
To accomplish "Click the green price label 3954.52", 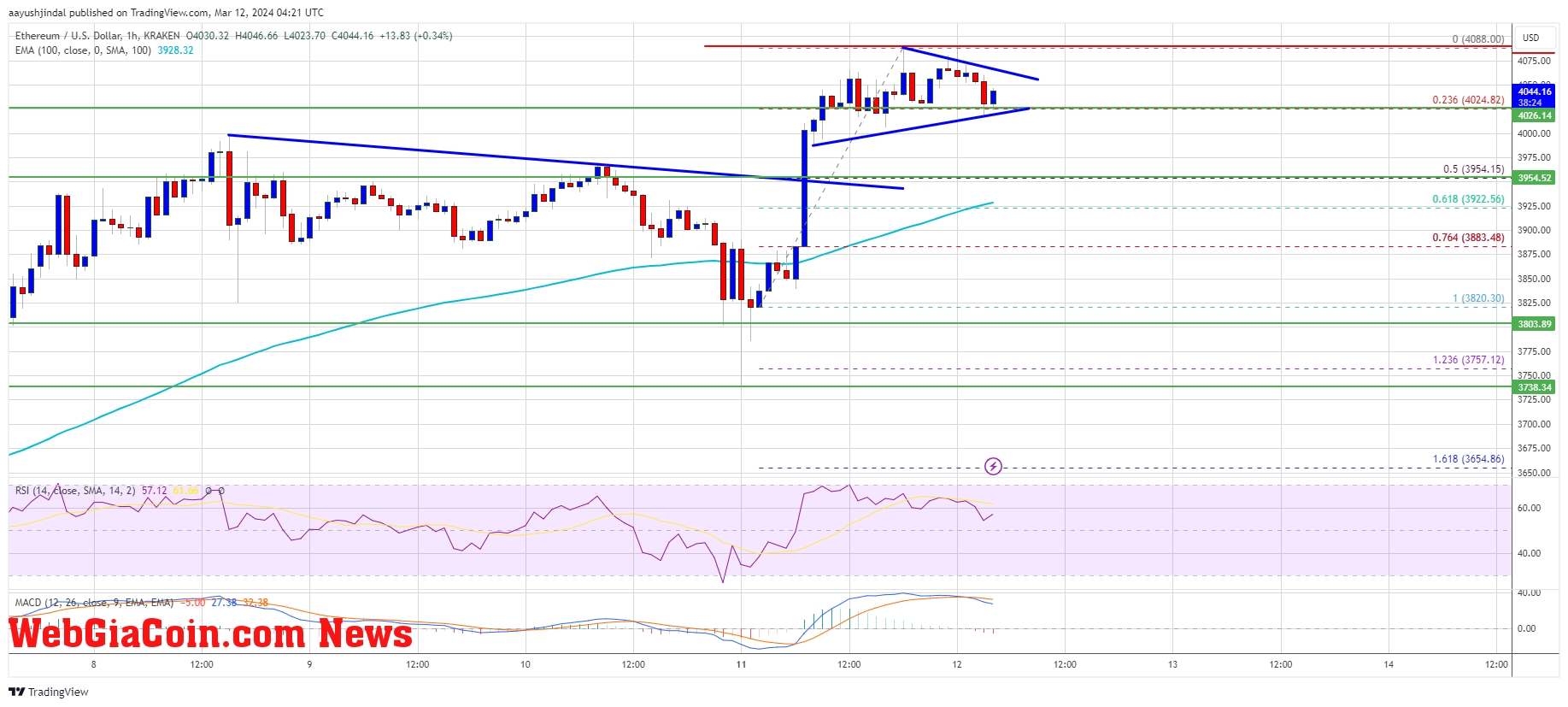I will pyautogui.click(x=1534, y=178).
